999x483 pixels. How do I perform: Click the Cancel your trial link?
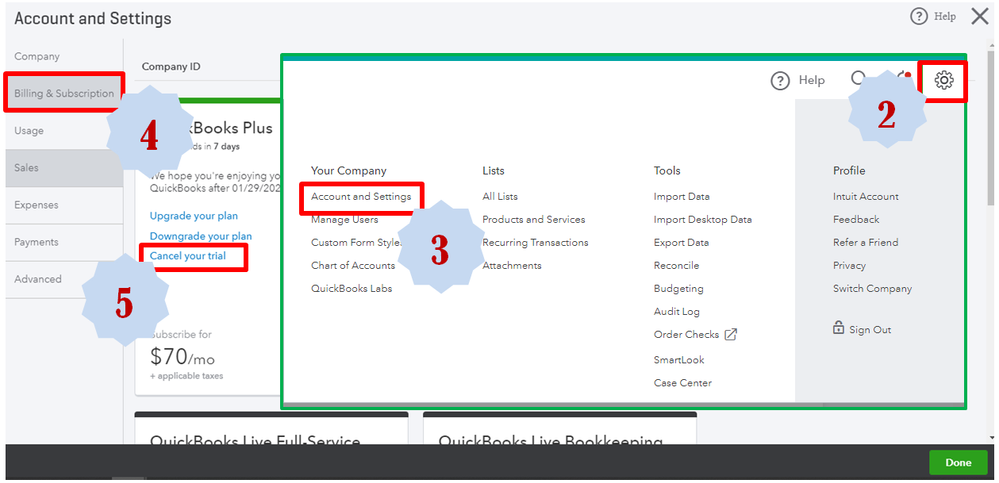coord(187,256)
